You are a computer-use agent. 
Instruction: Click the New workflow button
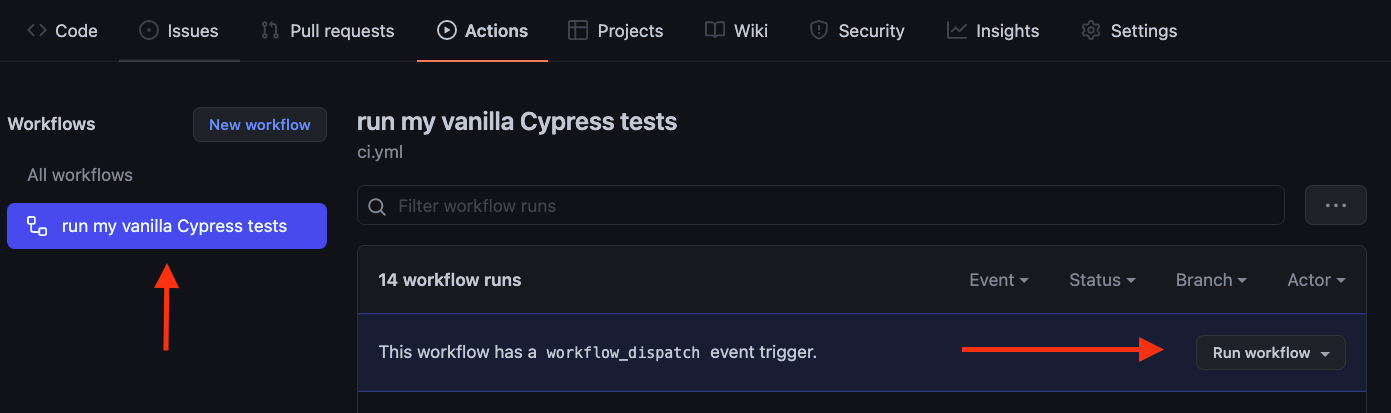coord(260,125)
